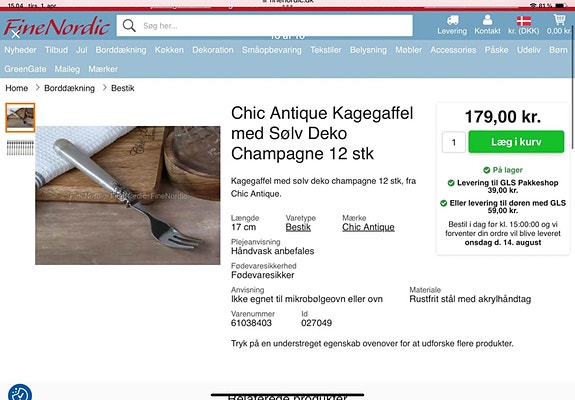Viewport: 575px width, 400px height.
Task: Click the quantity input box
Action: tap(454, 142)
